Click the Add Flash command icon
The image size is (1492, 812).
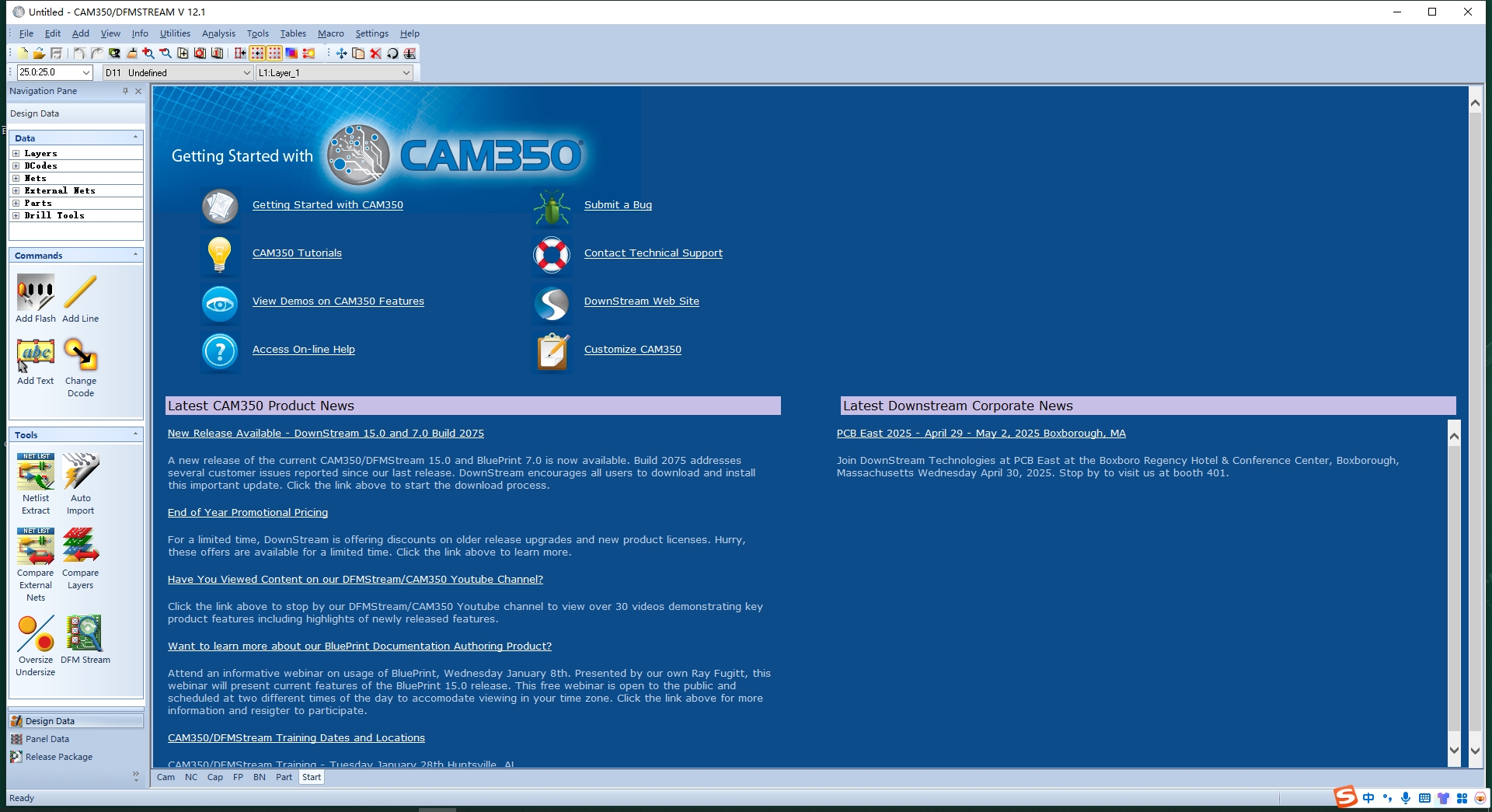click(x=35, y=292)
